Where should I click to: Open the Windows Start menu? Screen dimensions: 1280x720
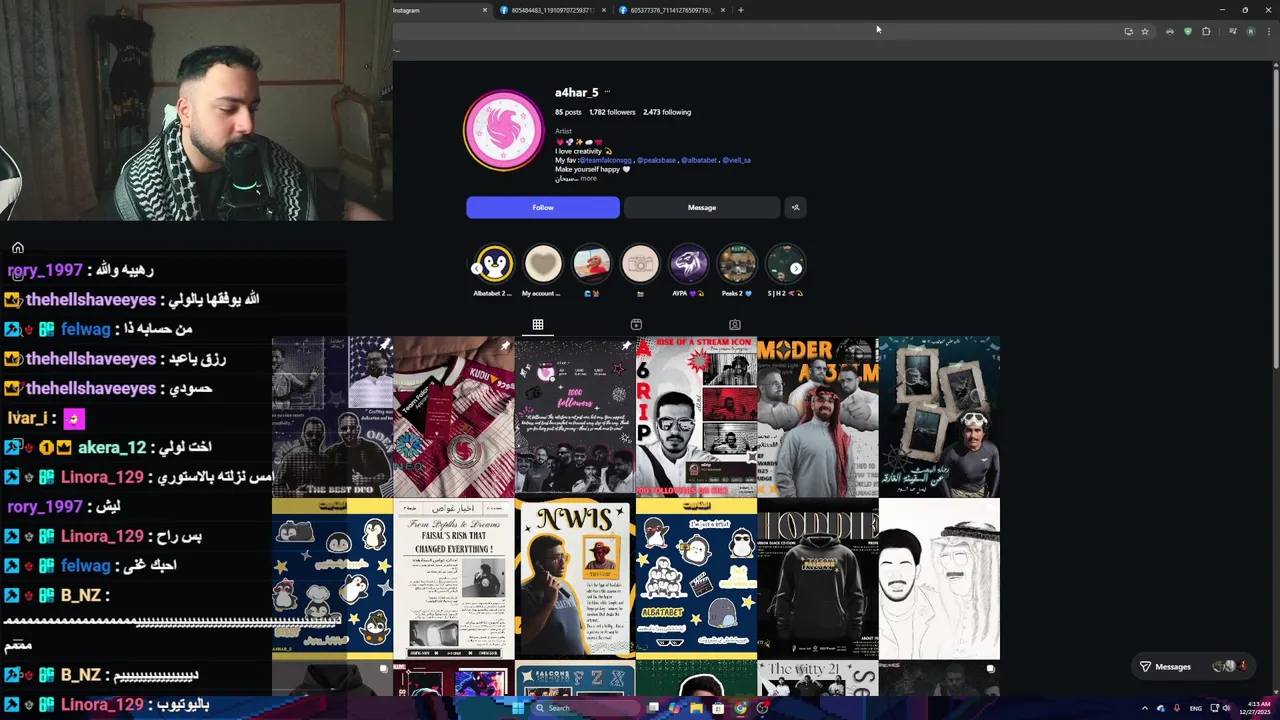pyautogui.click(x=517, y=708)
